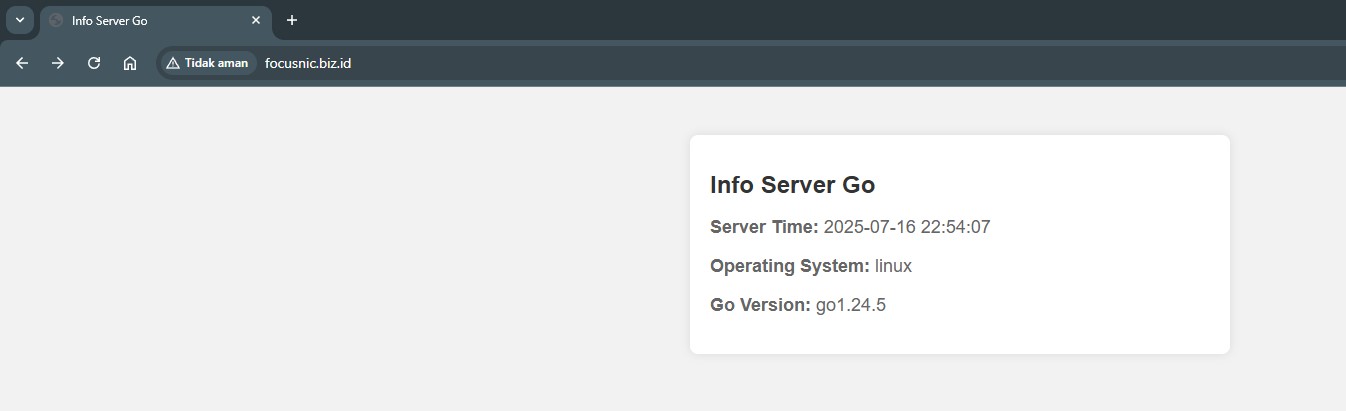Click the Go Version label
Viewport: 1346px width, 411px height.
coord(760,305)
